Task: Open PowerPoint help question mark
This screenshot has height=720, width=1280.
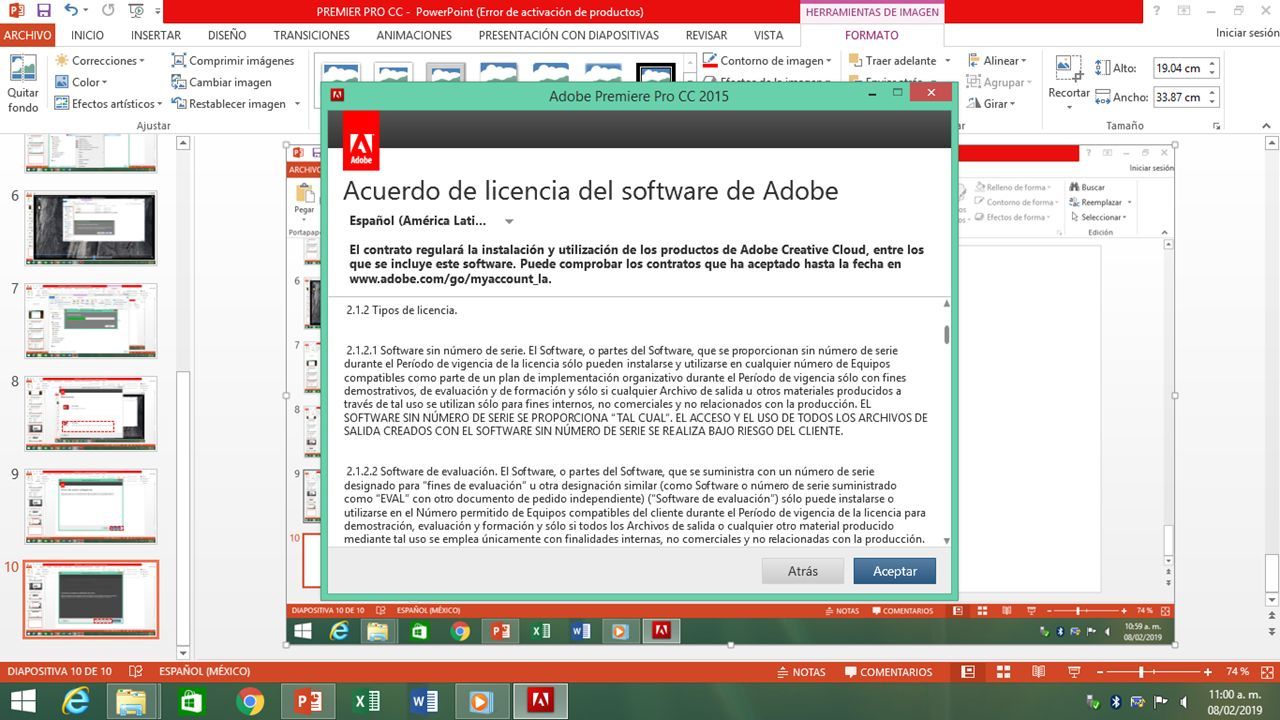Action: pos(1157,11)
